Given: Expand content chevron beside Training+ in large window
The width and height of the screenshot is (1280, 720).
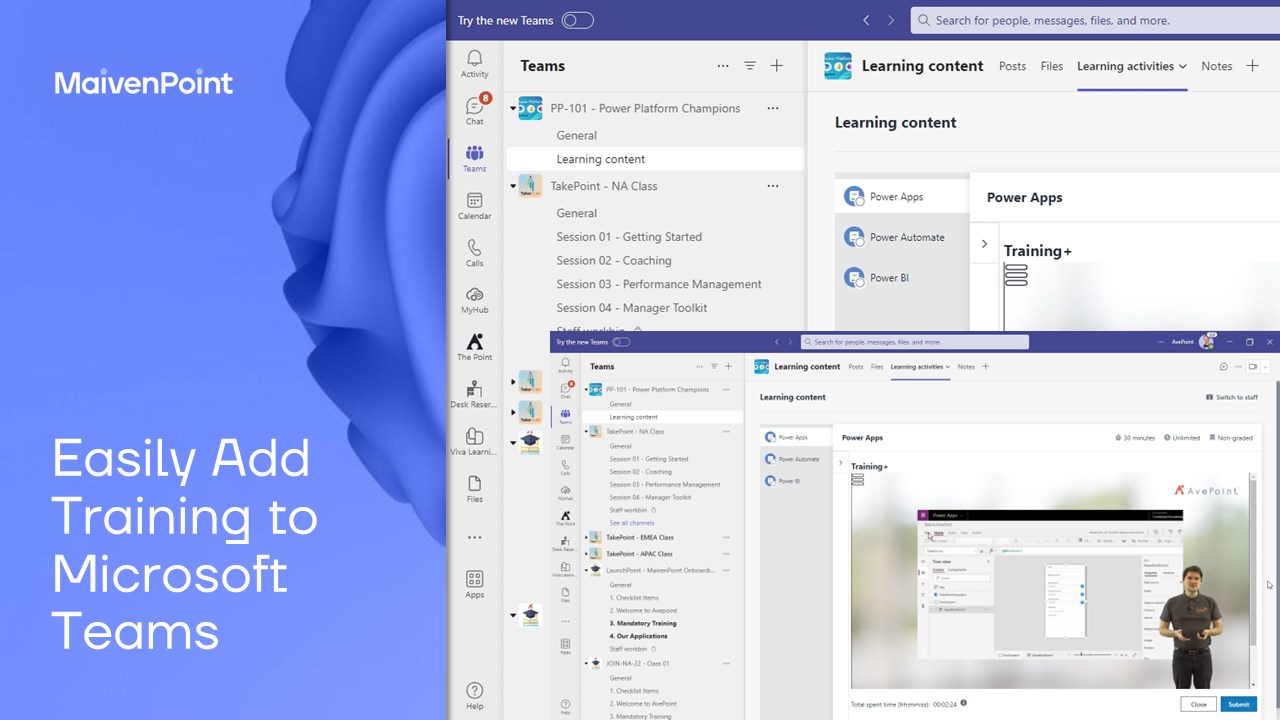Looking at the screenshot, I should [984, 244].
